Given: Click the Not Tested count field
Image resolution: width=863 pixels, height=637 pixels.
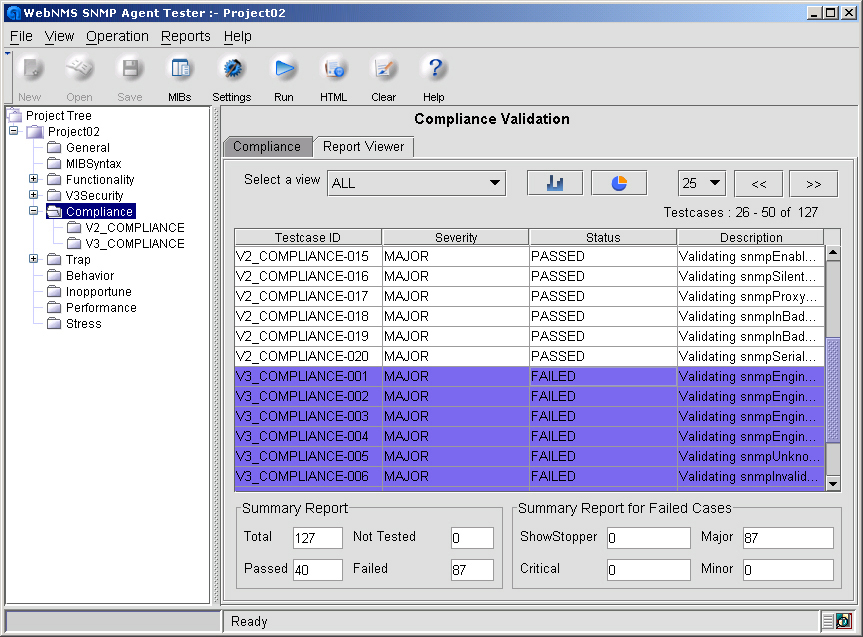Looking at the screenshot, I should pyautogui.click(x=472, y=538).
